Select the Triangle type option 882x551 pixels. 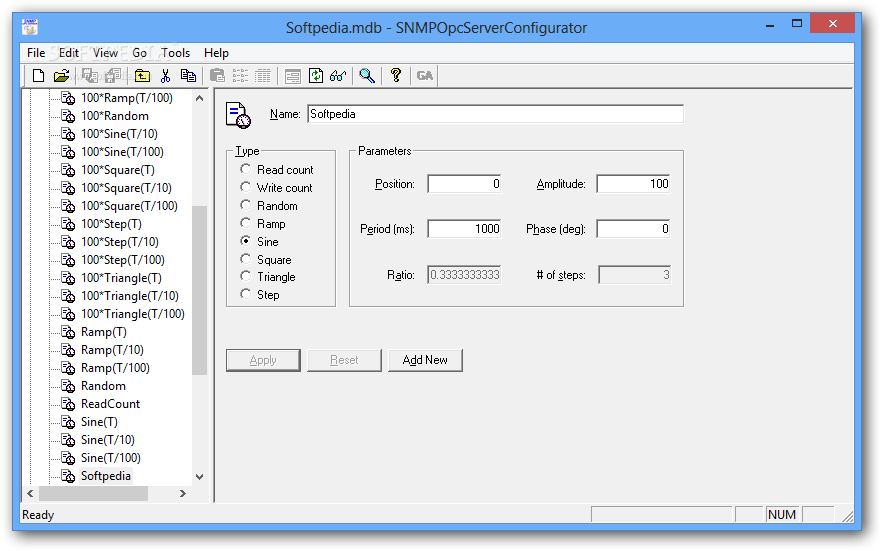245,276
